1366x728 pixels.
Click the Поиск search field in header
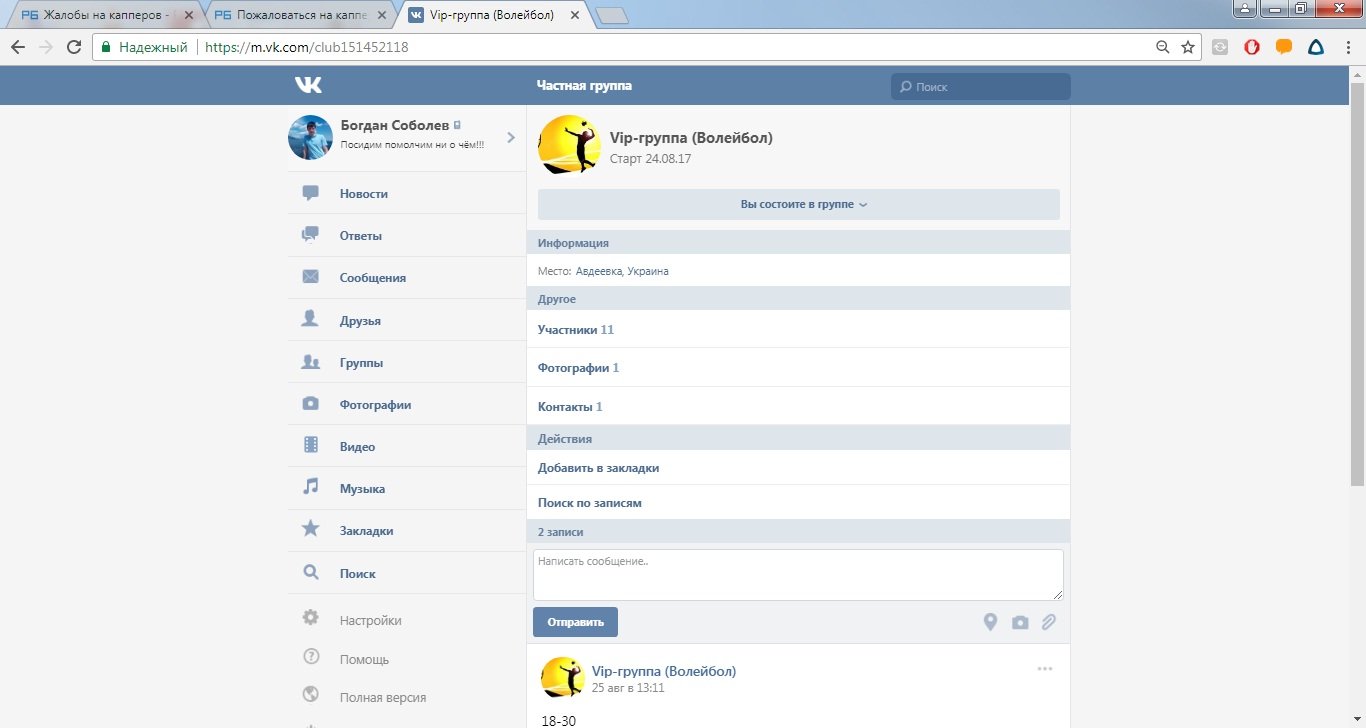coord(980,87)
